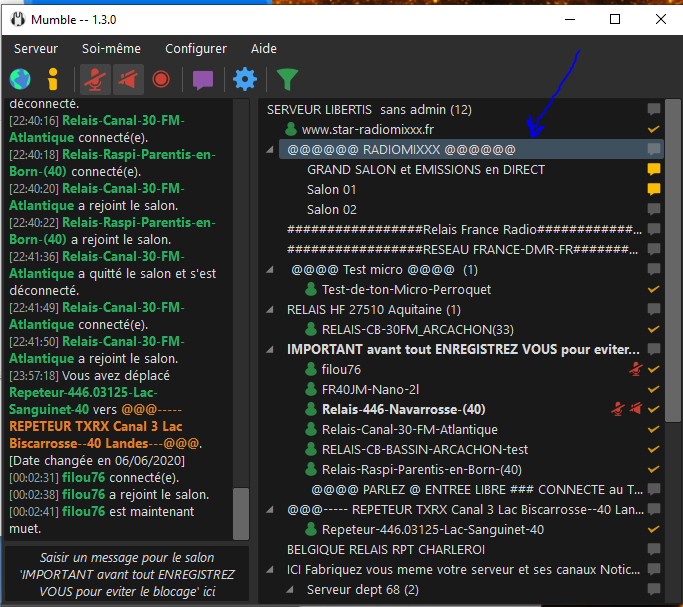The height and width of the screenshot is (607, 683).
Task: Click Mumble application icon in title bar
Action: (18, 20)
